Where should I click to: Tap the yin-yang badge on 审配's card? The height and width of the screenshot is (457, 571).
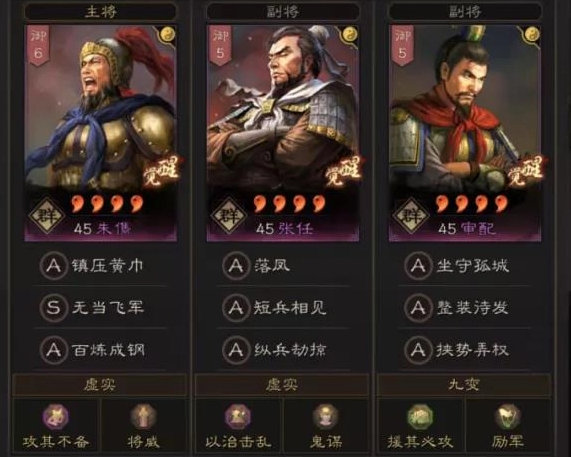[532, 35]
